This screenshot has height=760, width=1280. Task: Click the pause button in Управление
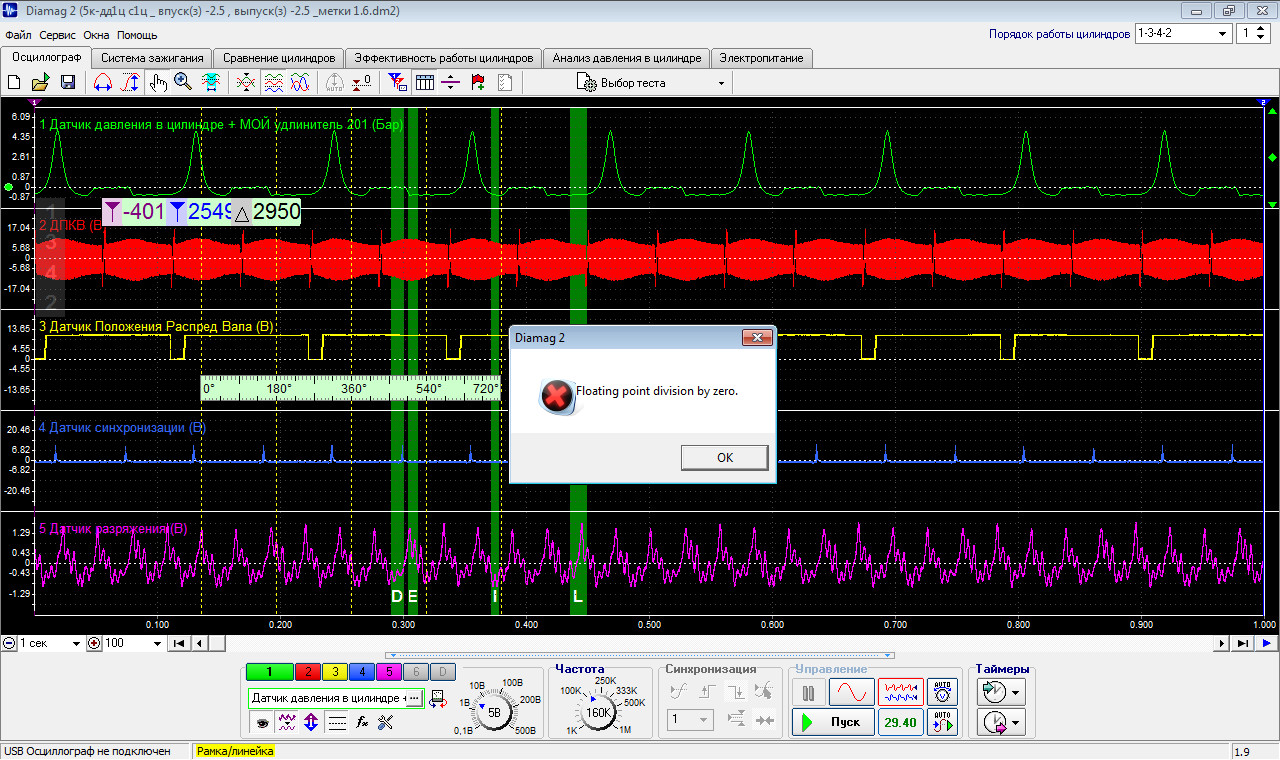[x=808, y=692]
